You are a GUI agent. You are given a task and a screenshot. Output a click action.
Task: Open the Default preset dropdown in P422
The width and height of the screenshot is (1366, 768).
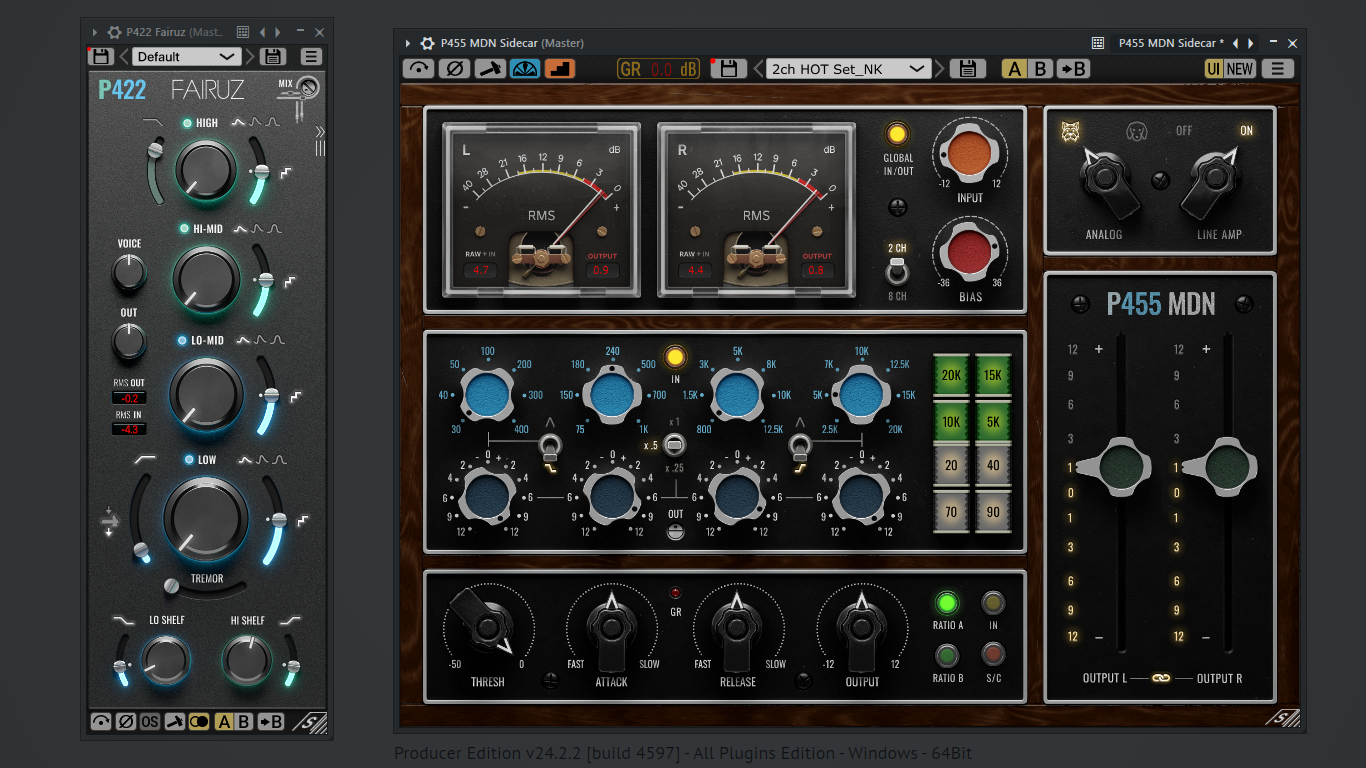click(x=186, y=57)
